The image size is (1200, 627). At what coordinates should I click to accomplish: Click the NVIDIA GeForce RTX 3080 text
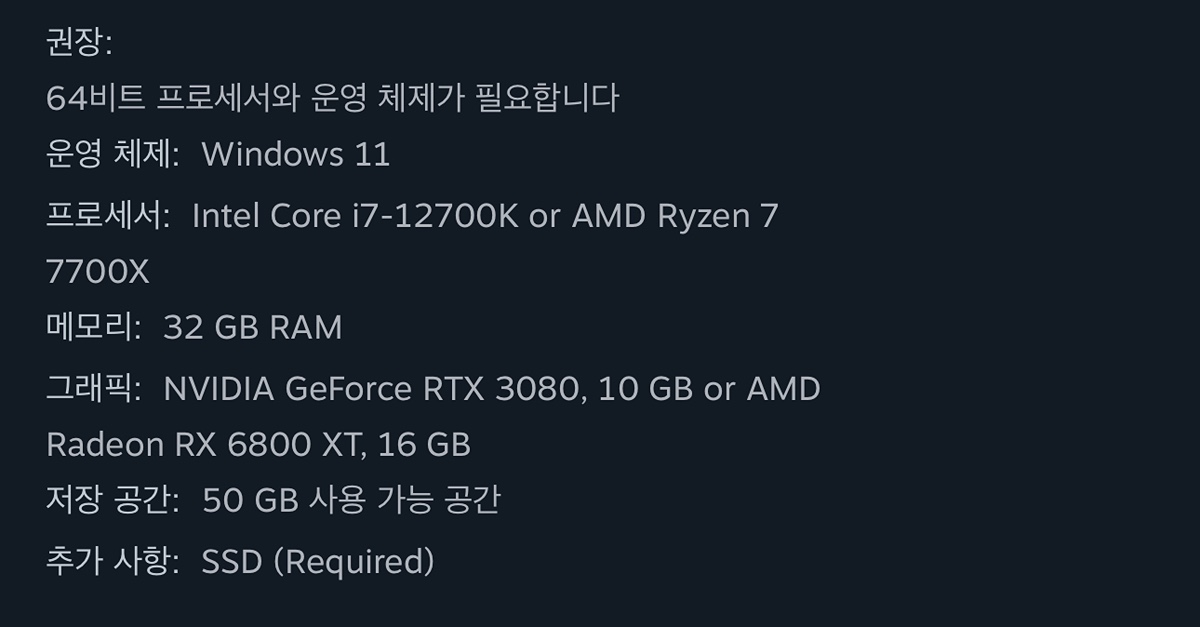372,388
